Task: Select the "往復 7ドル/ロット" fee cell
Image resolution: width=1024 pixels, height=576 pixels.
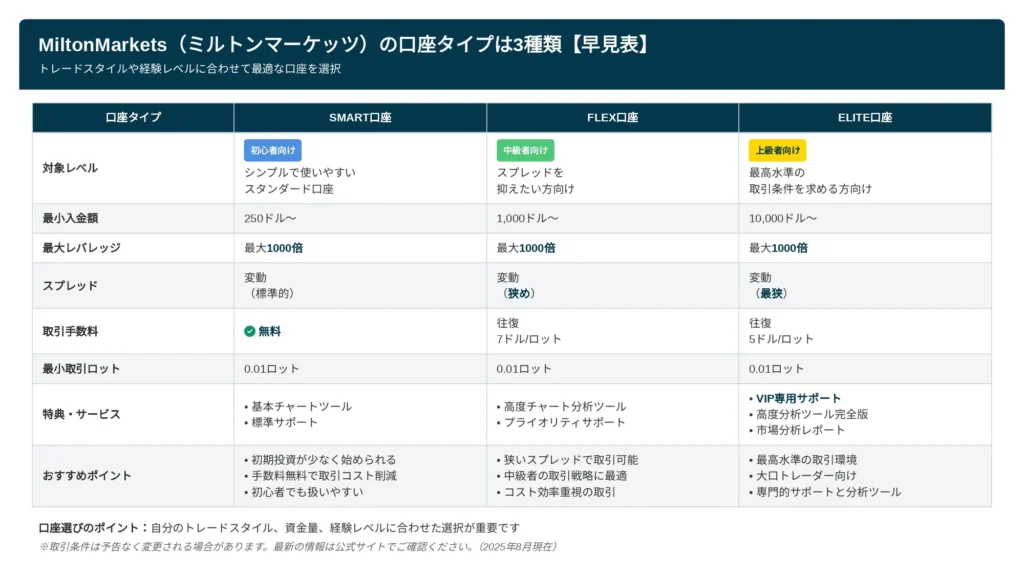Action: 613,331
